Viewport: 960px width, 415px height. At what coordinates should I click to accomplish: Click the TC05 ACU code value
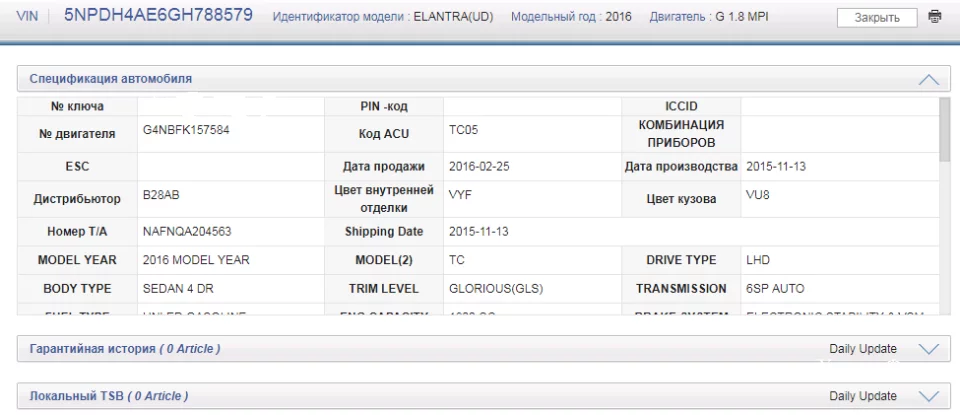[x=463, y=130]
